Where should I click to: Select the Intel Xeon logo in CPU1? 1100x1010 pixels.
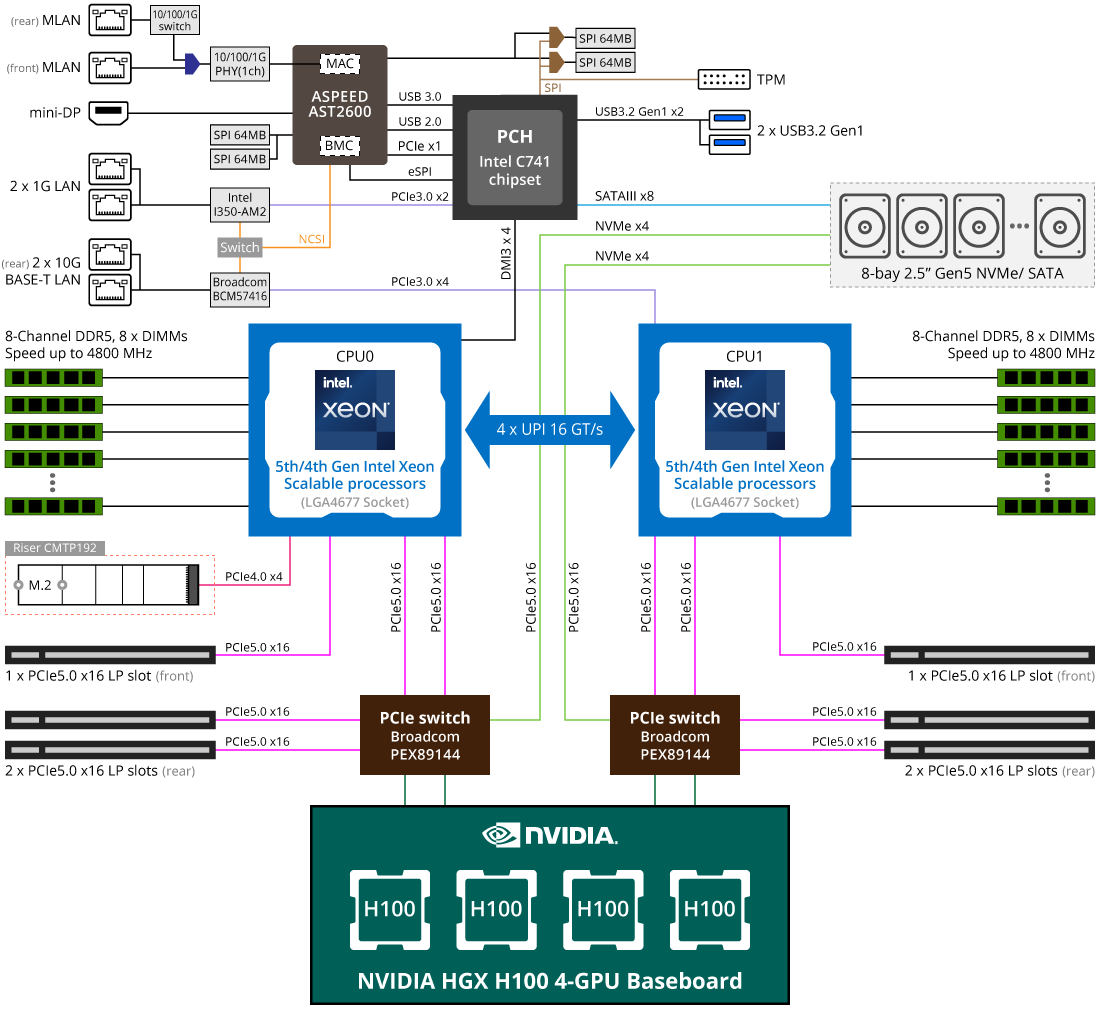[x=745, y=410]
